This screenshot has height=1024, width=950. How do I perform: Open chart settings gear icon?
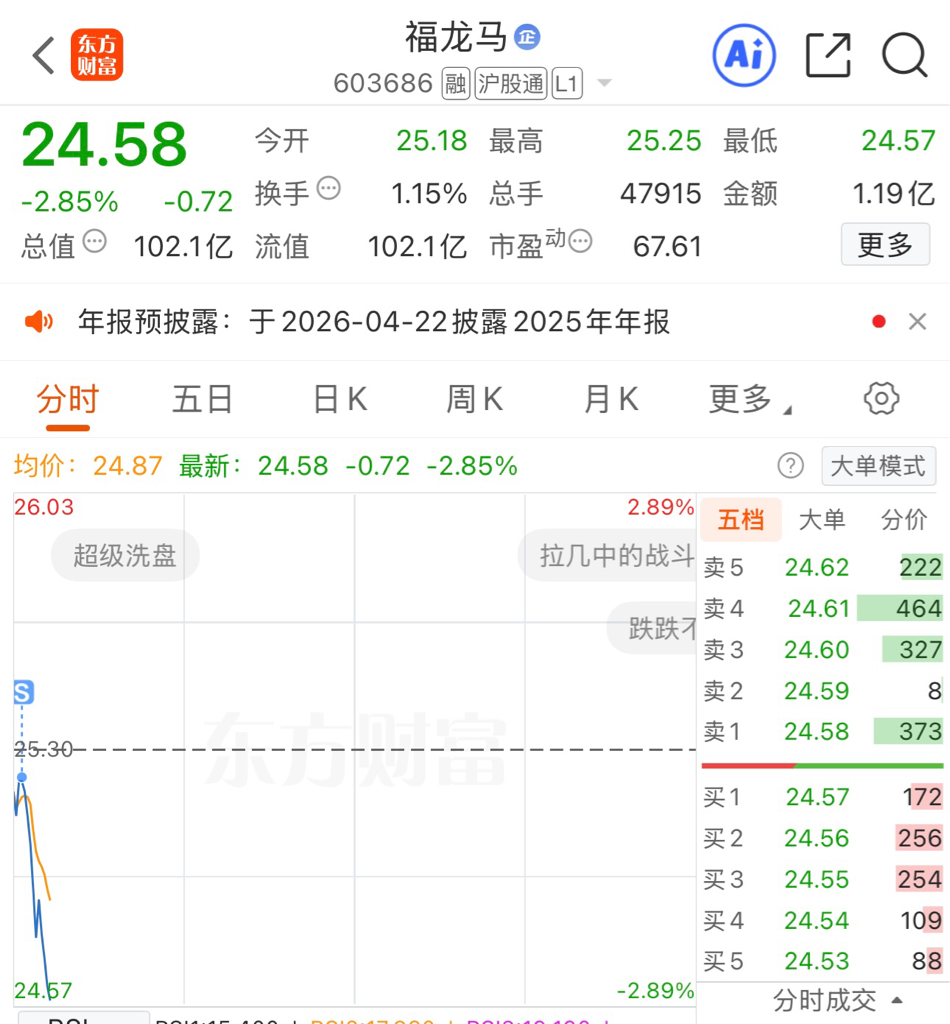pyautogui.click(x=881, y=398)
